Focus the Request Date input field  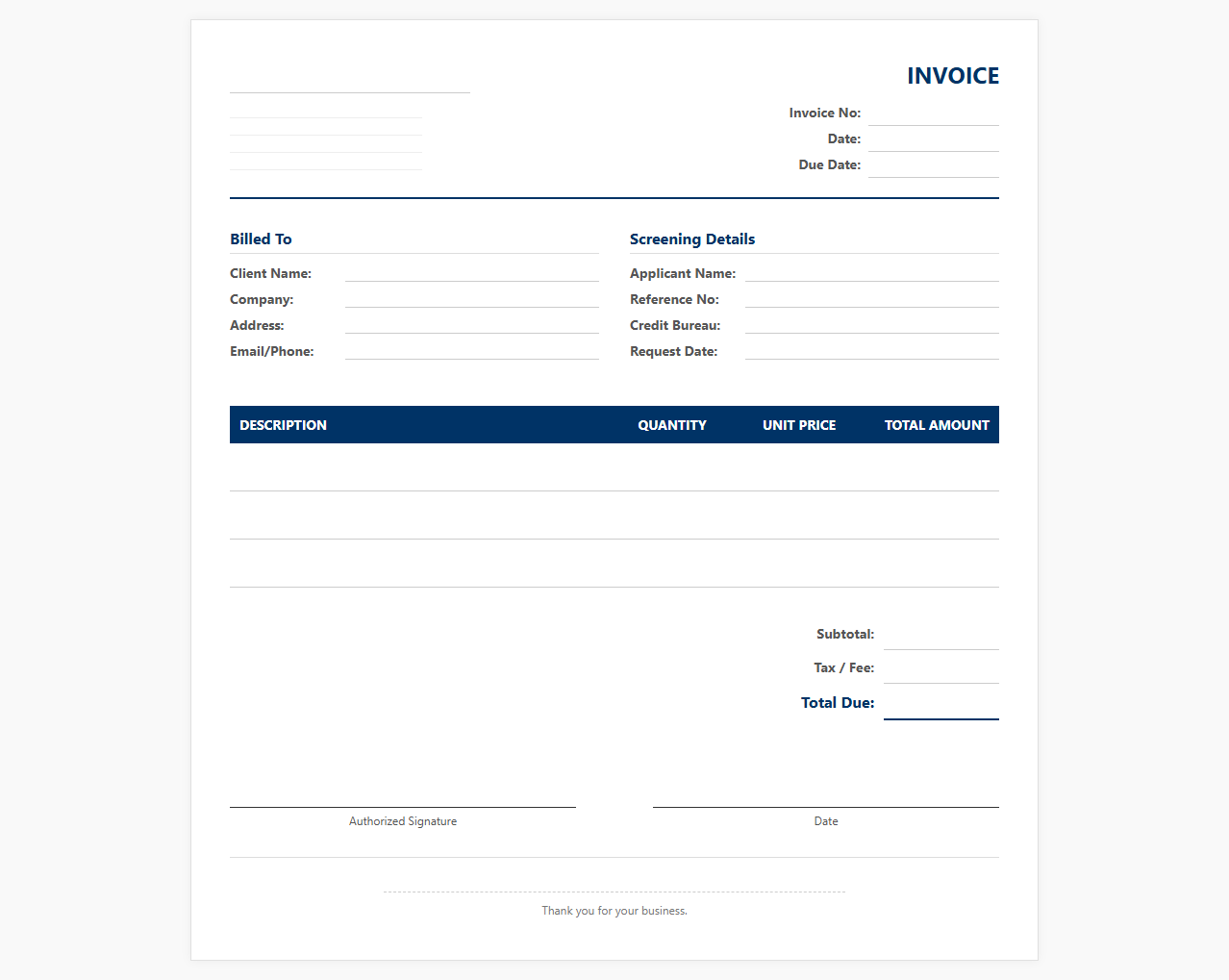tap(872, 351)
